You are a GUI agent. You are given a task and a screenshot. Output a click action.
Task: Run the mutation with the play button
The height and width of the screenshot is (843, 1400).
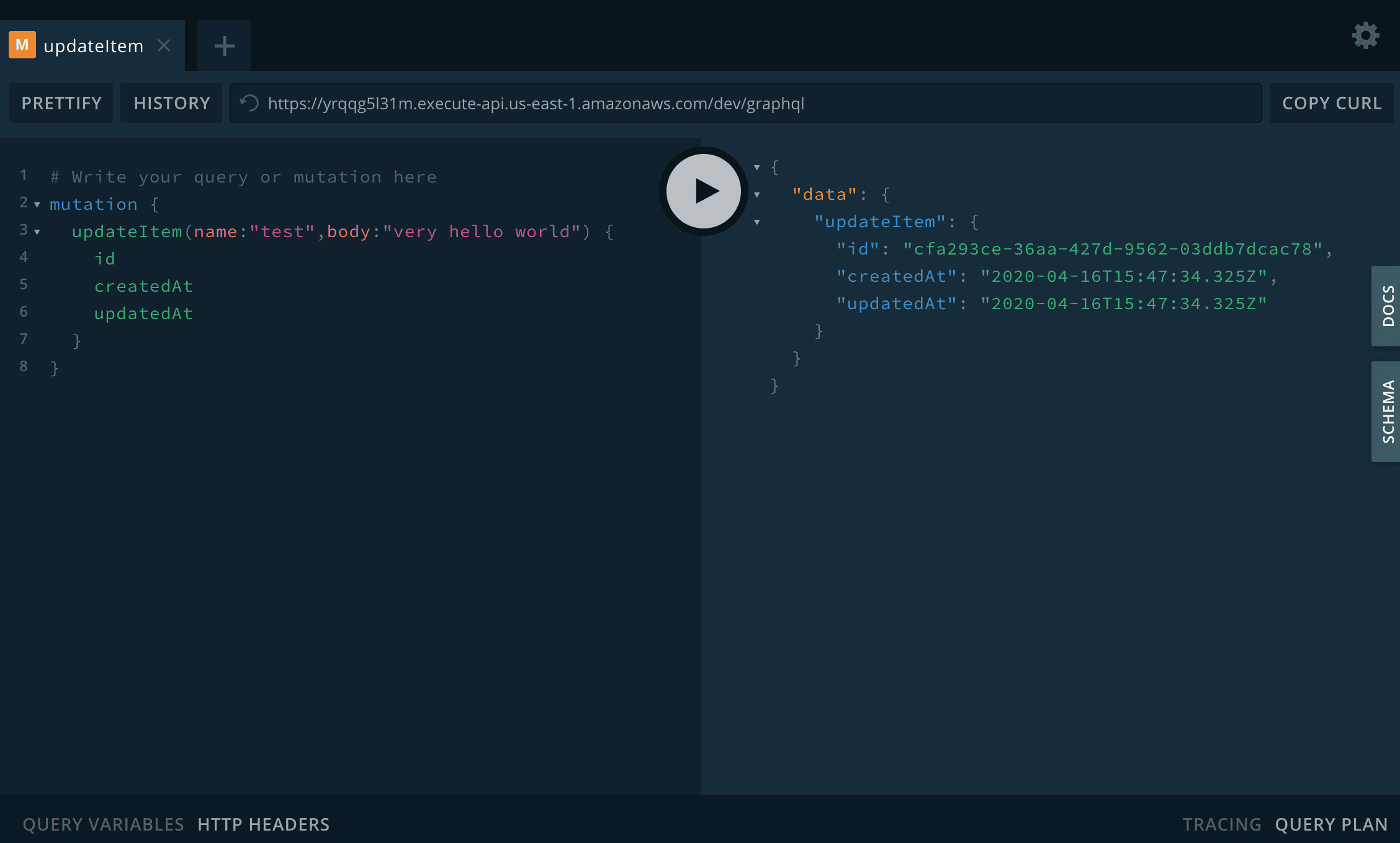pyautogui.click(x=703, y=191)
